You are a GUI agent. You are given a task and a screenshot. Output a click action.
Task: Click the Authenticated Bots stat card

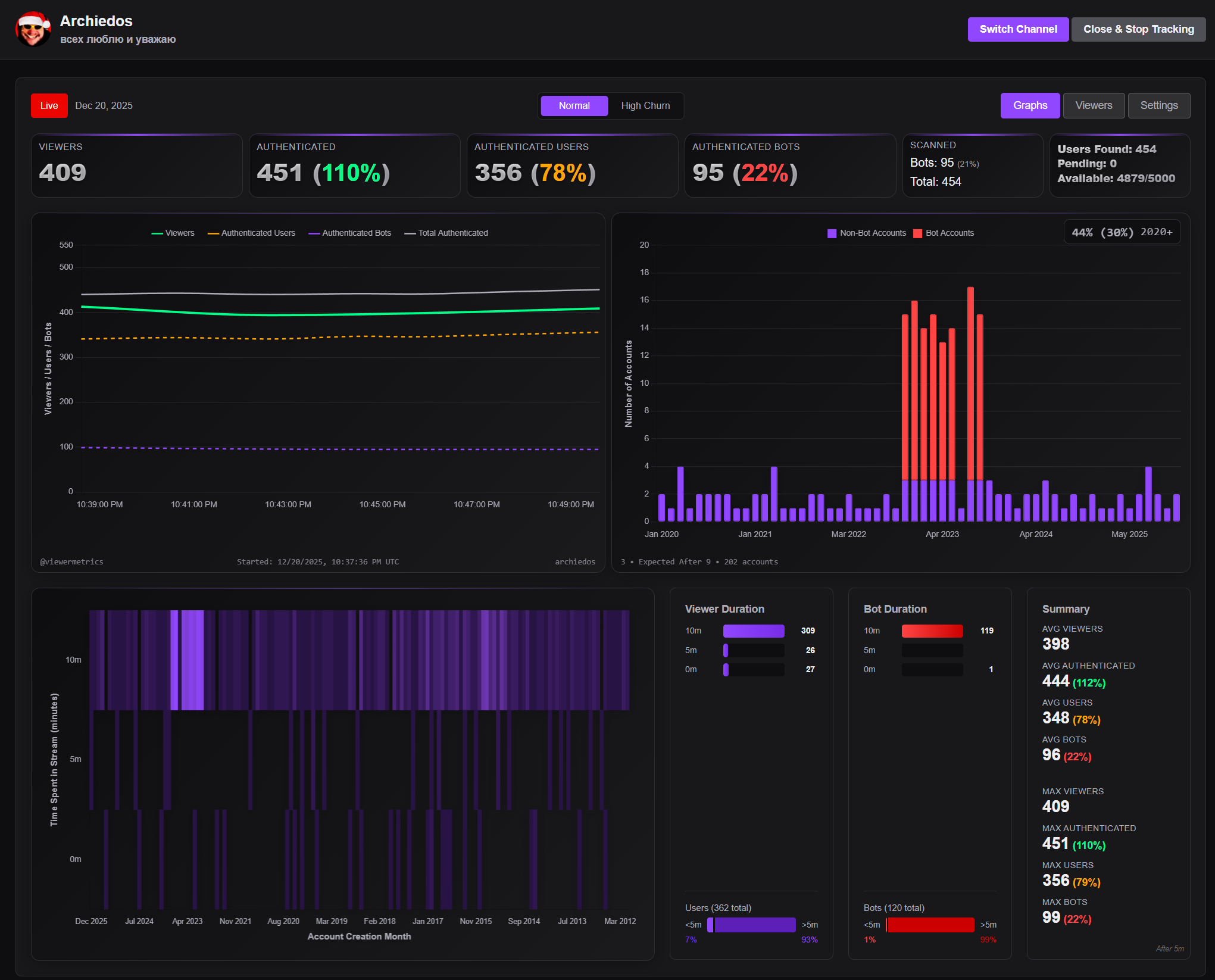[x=789, y=166]
